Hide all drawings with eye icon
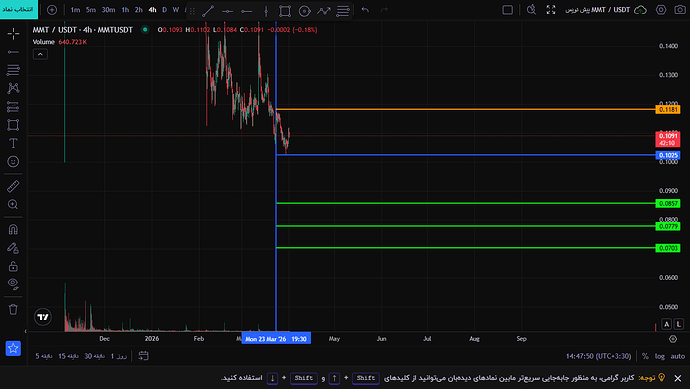The width and height of the screenshot is (690, 389). coord(13,284)
